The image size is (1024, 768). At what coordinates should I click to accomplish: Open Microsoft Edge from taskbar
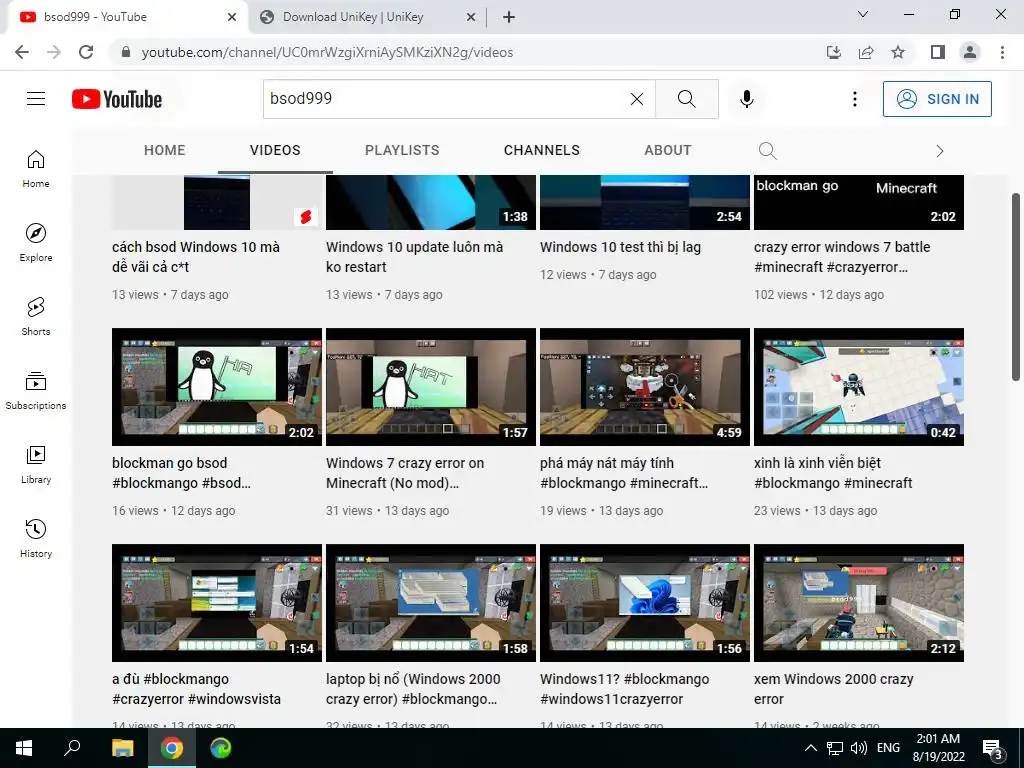click(221, 748)
